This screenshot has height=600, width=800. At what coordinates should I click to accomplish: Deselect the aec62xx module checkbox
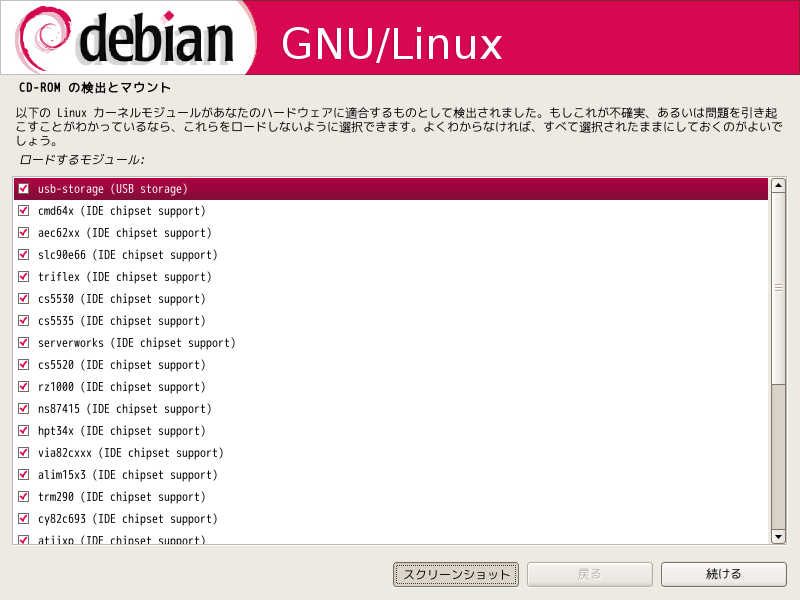tap(23, 233)
